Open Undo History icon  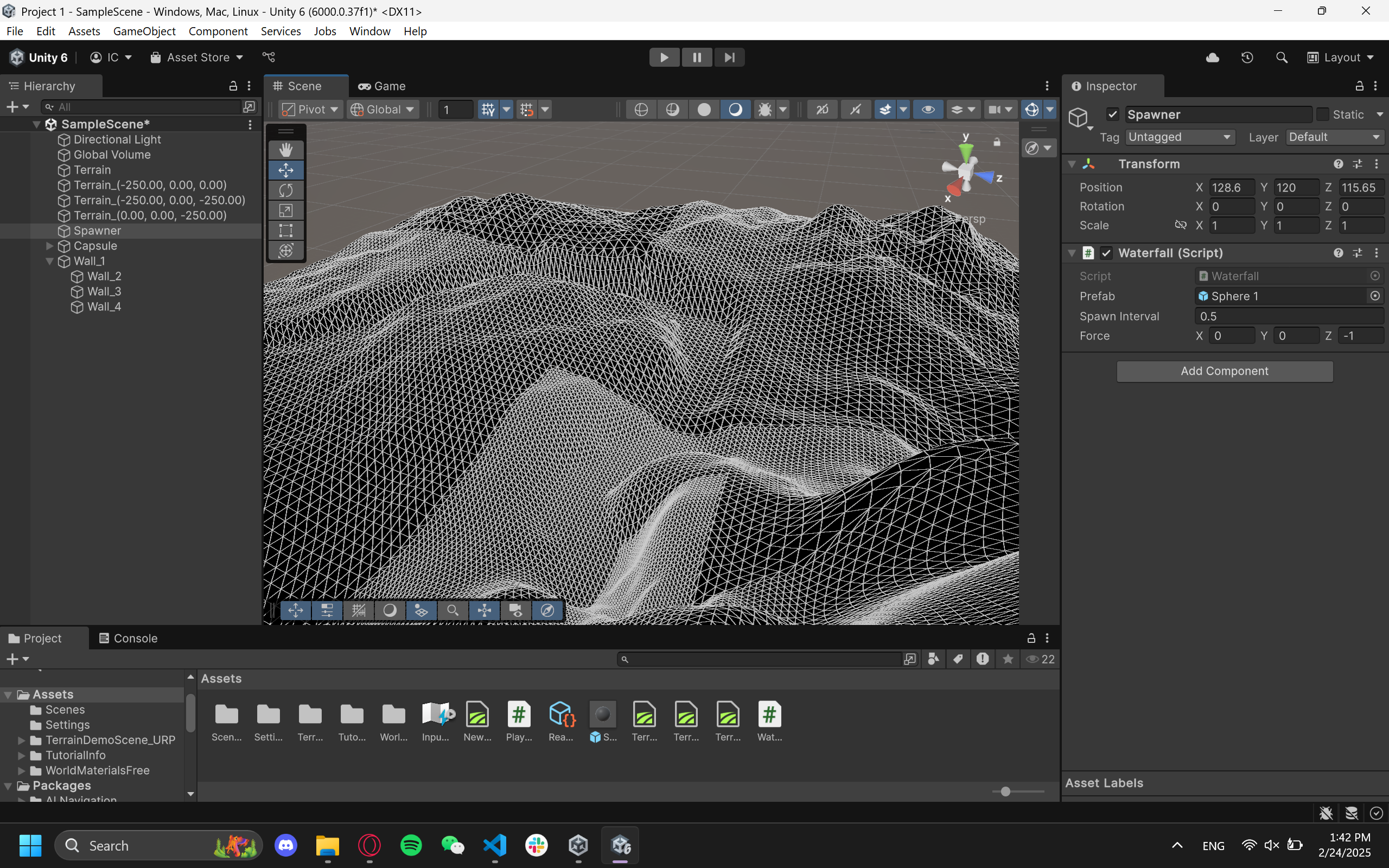(x=1247, y=58)
